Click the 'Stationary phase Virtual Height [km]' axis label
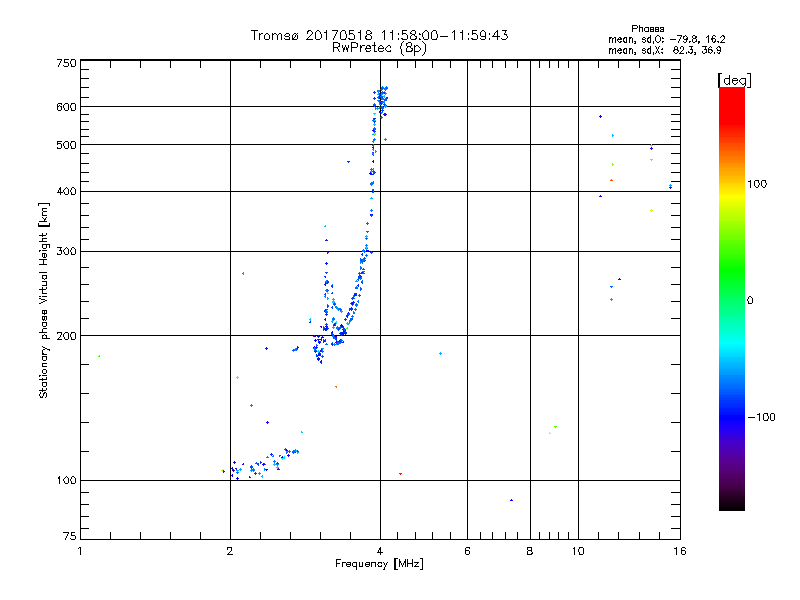Image resolution: width=800 pixels, height=600 pixels. point(44,300)
